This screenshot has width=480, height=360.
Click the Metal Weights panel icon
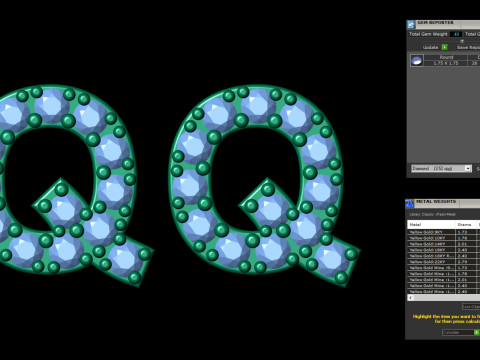click(x=409, y=203)
